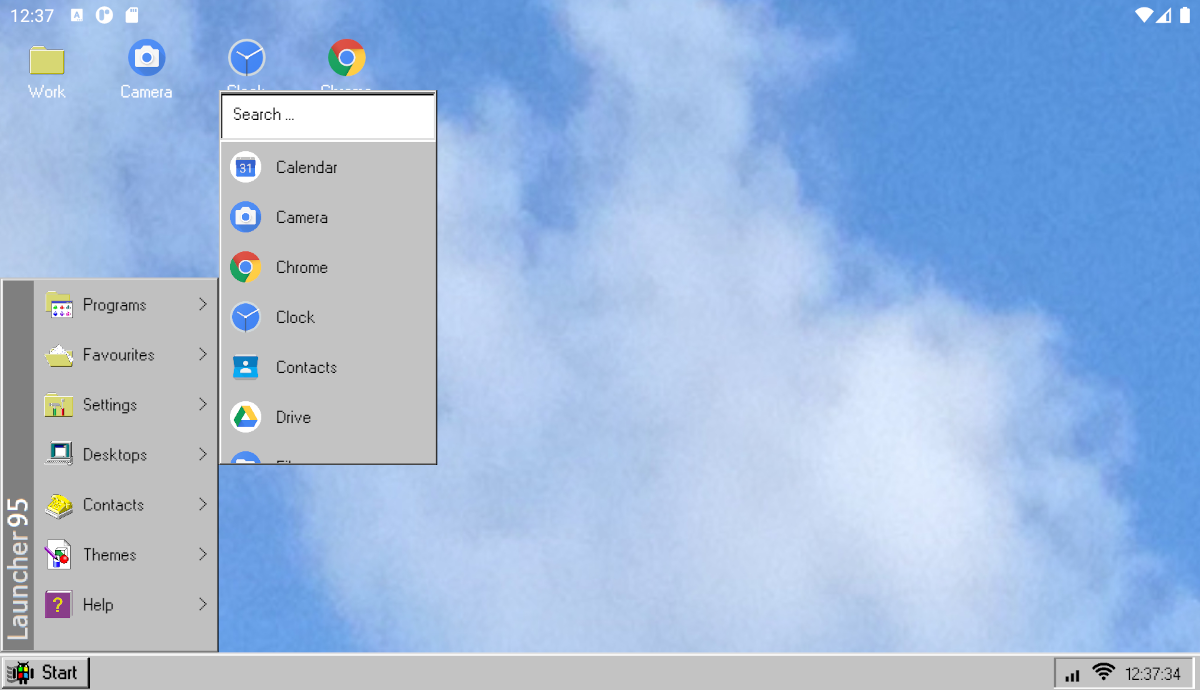Click the Favourites folder icon
The width and height of the screenshot is (1200, 690).
click(59, 355)
